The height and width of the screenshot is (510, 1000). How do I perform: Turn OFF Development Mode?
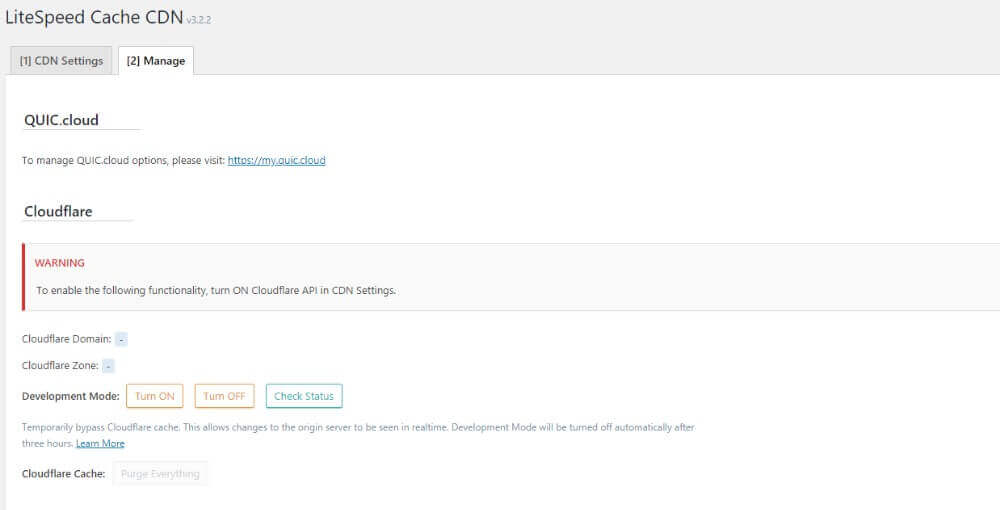pos(224,396)
